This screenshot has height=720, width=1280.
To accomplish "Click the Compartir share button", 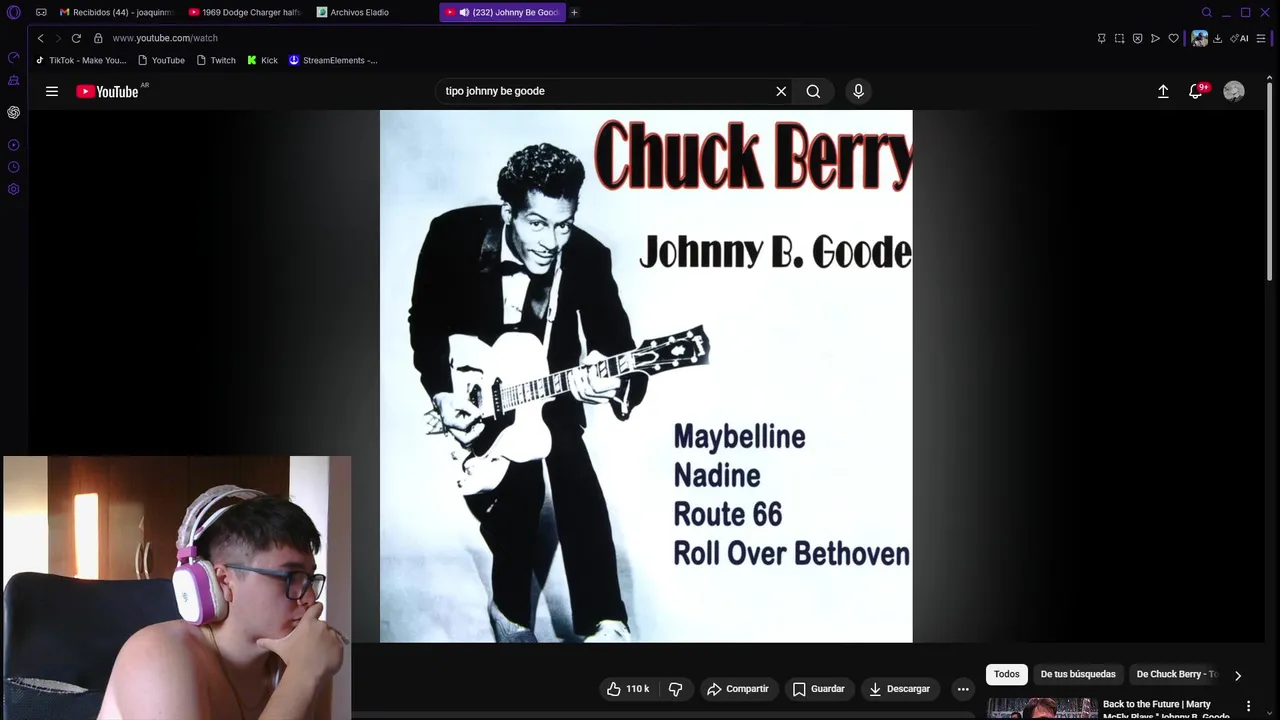I will pos(738,689).
